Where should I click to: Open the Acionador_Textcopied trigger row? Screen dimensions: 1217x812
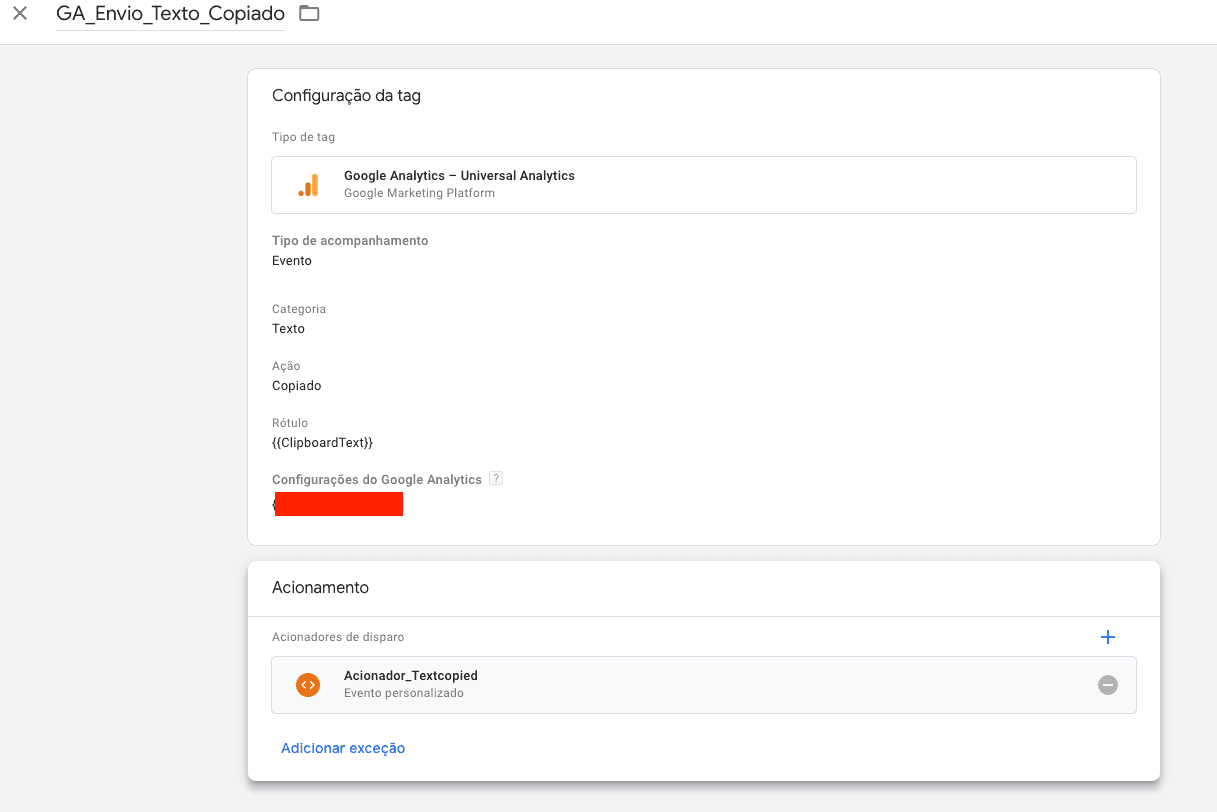coord(704,685)
